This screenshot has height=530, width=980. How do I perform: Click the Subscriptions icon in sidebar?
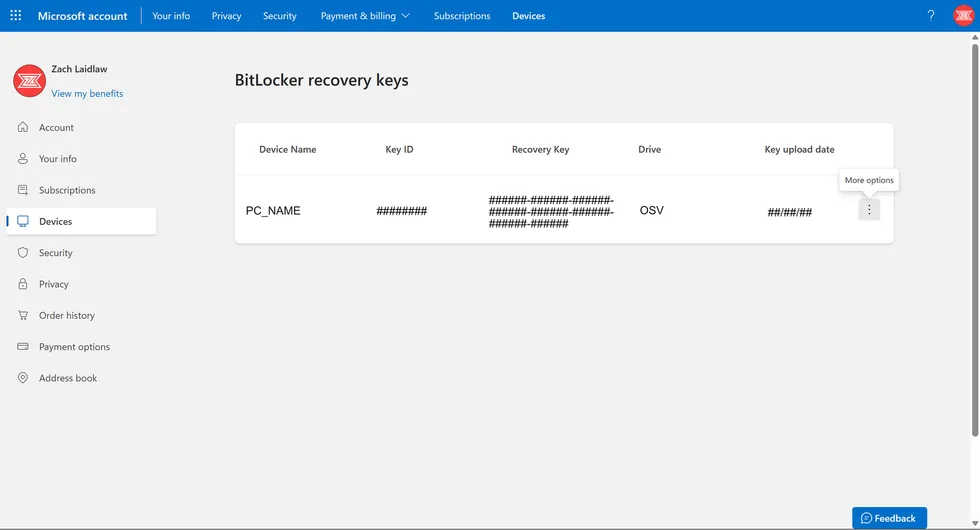23,190
